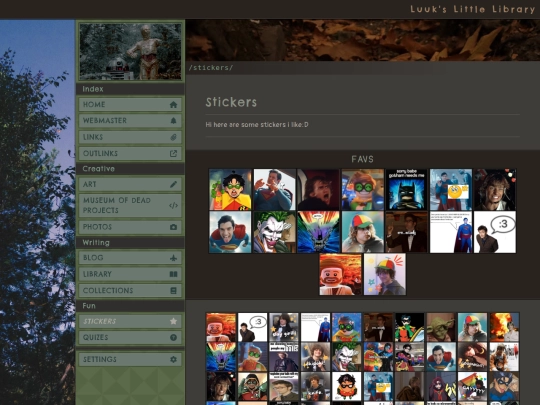Click the Joker sticker in Favs
This screenshot has height=405, width=540.
pyautogui.click(x=274, y=232)
